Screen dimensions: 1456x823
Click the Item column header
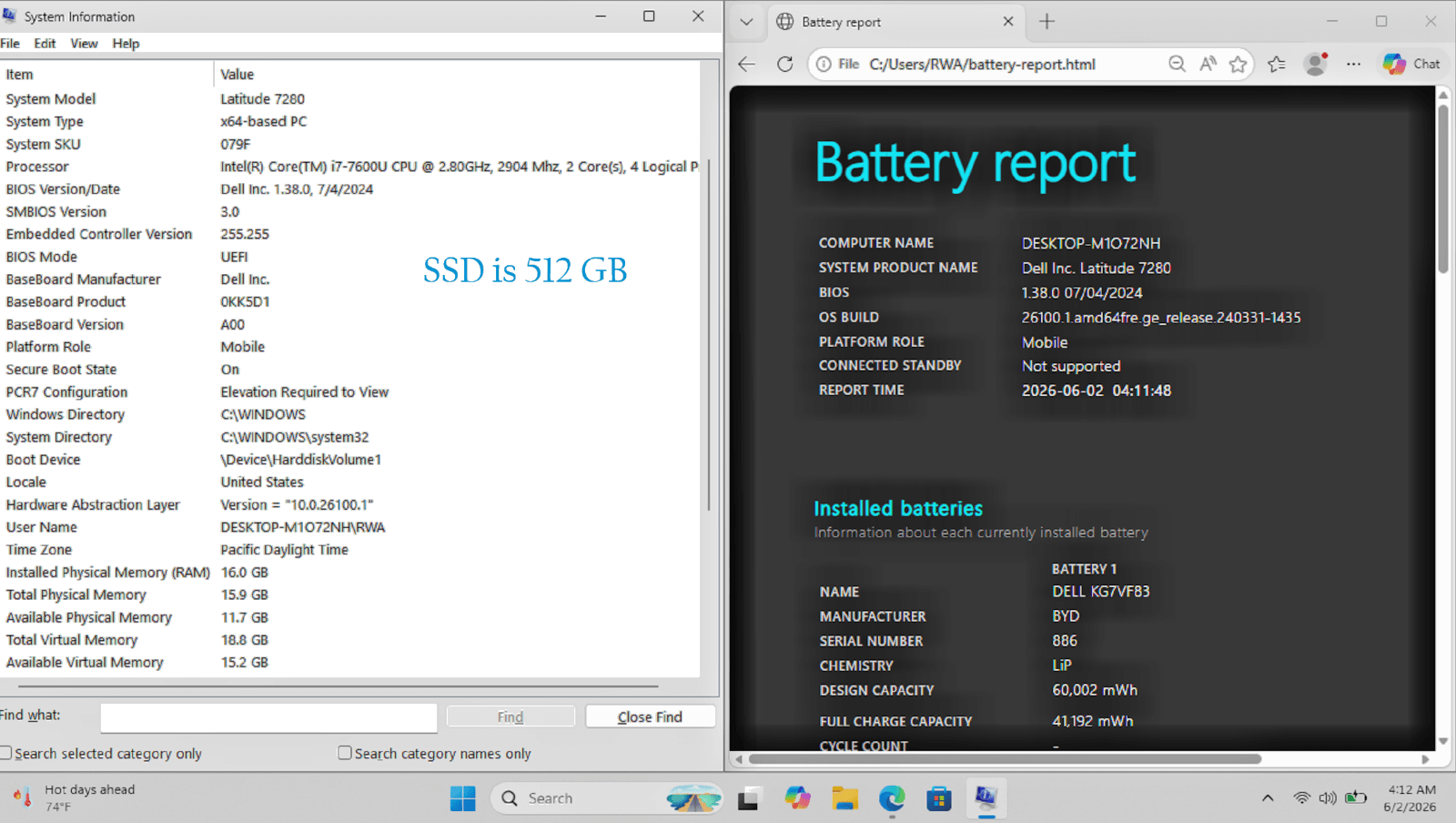tap(106, 75)
